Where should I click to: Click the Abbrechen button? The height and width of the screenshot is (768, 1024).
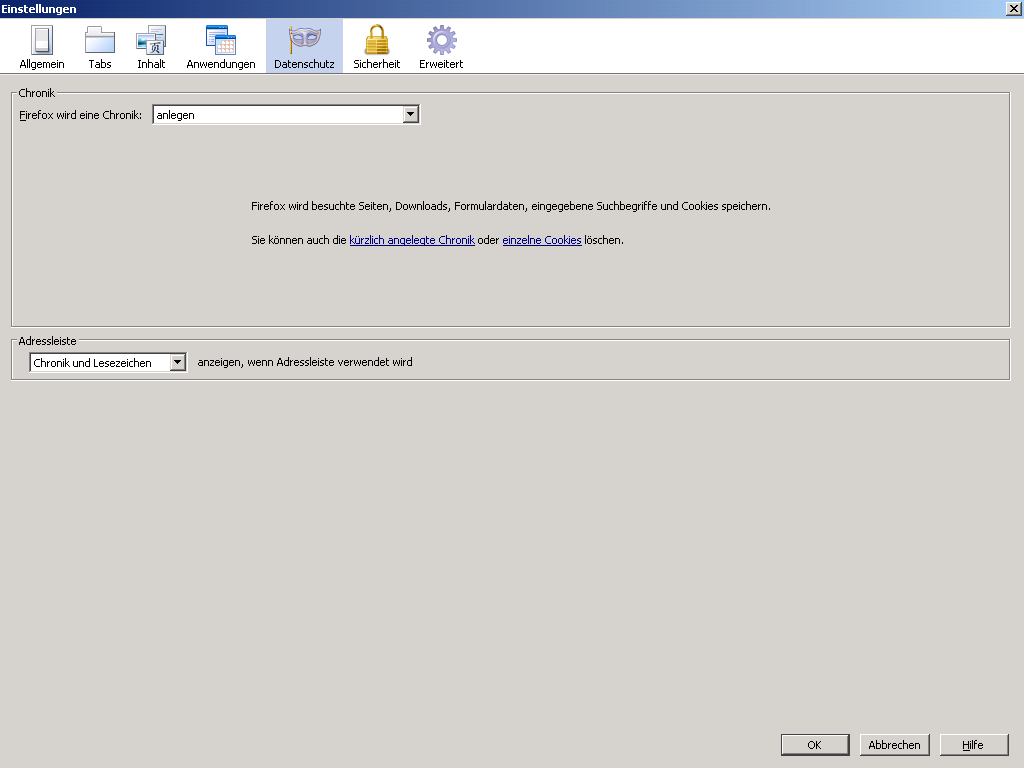[x=894, y=744]
